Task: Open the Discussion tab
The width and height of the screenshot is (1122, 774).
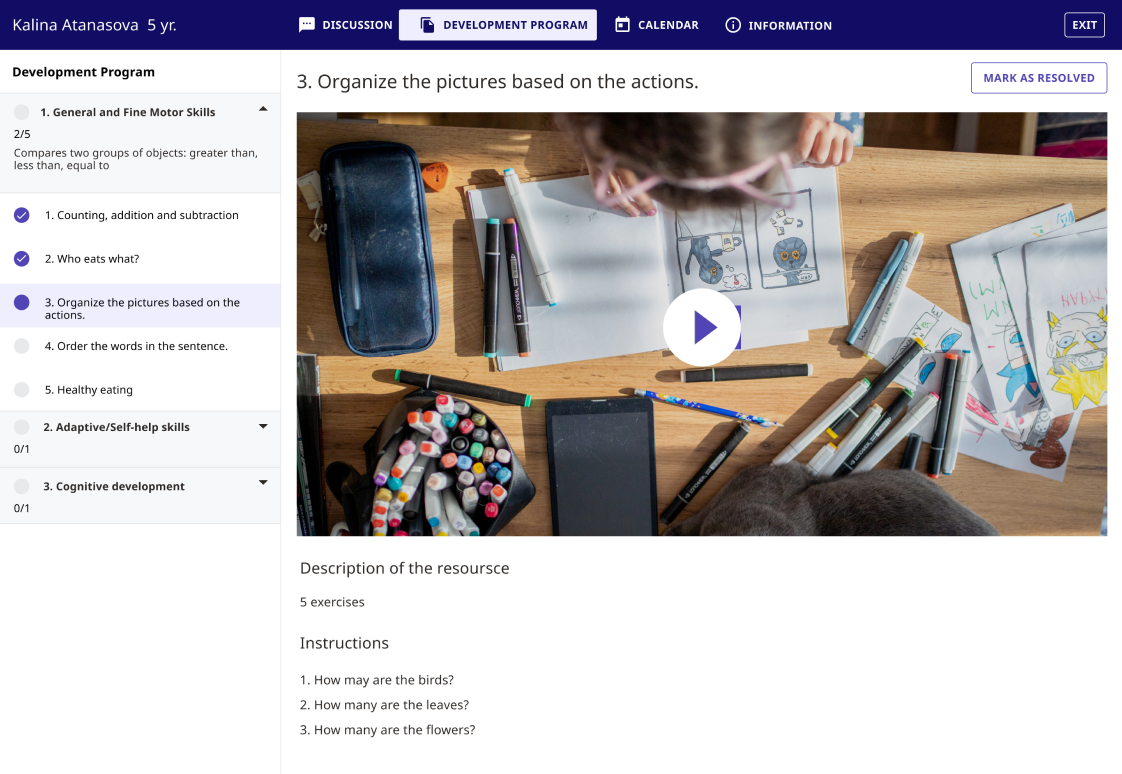Action: [346, 25]
